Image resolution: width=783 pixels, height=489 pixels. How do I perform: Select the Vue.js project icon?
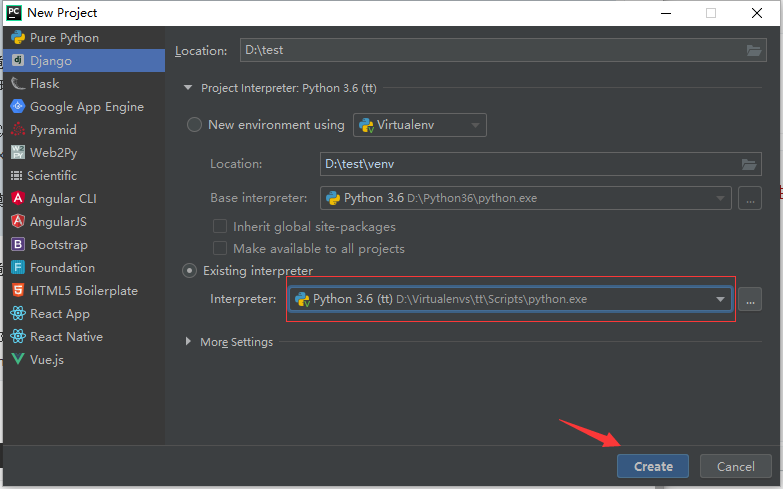click(x=17, y=360)
